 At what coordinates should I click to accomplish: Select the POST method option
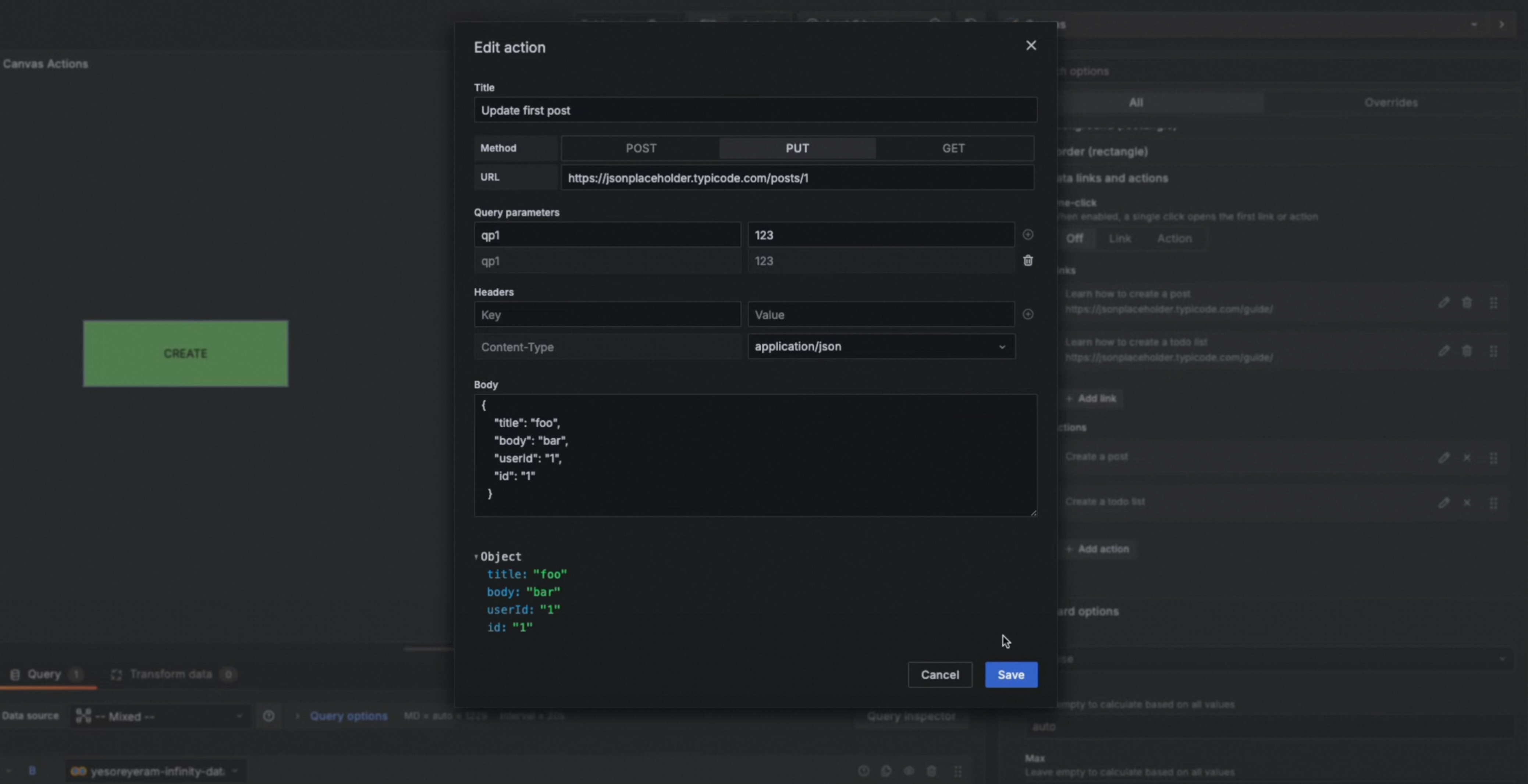click(641, 148)
